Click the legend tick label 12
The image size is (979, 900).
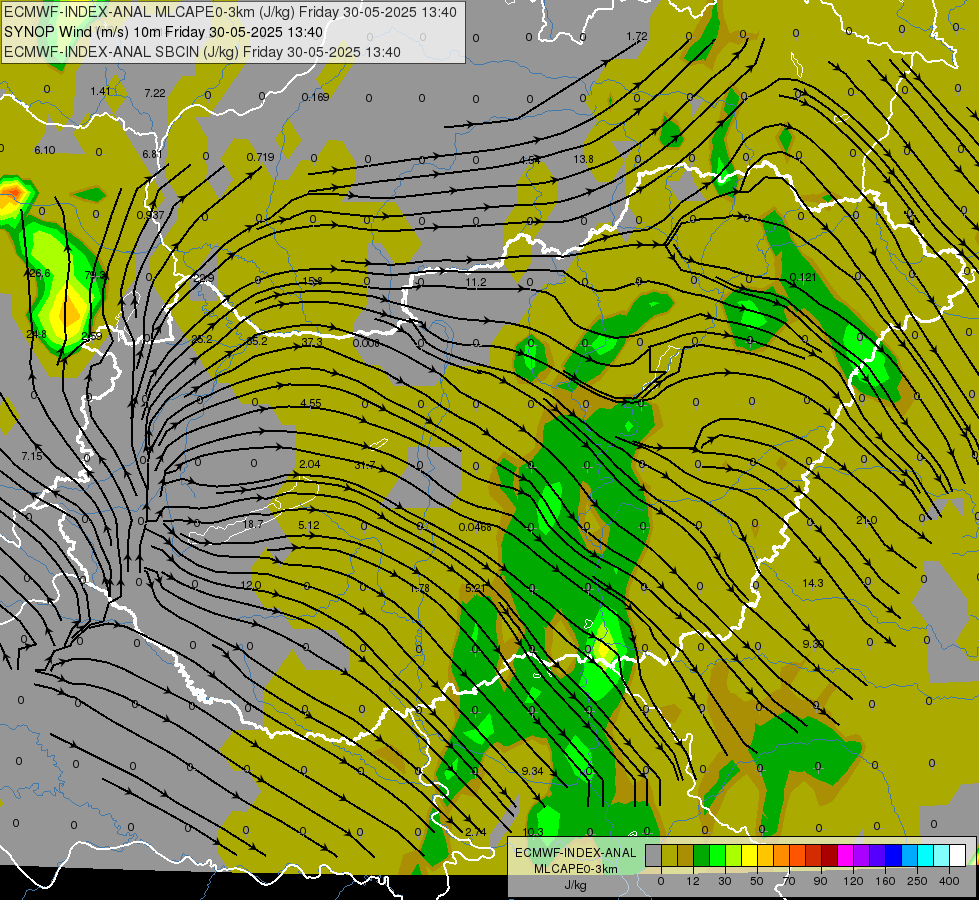point(692,881)
